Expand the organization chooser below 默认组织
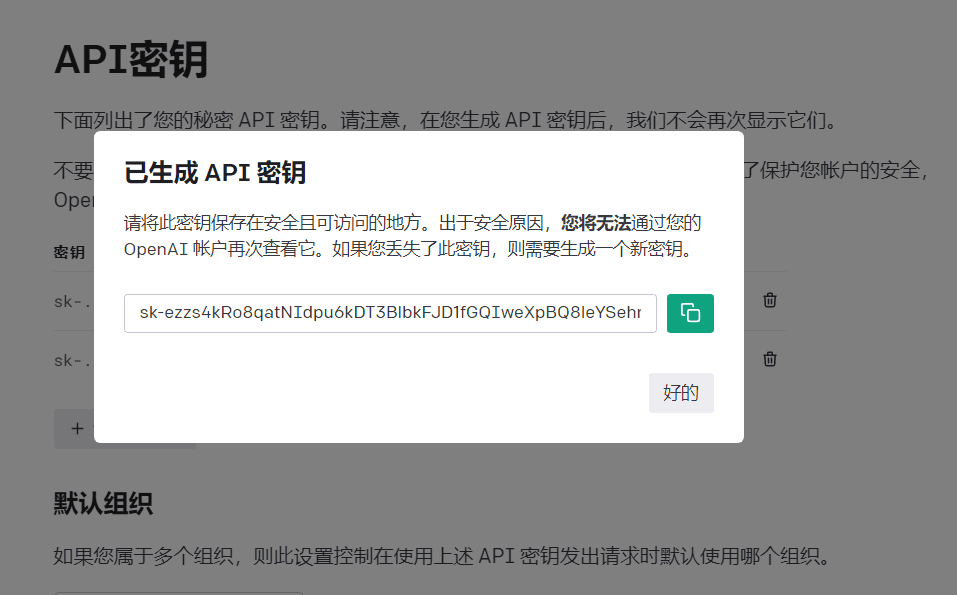957x595 pixels. (x=178, y=590)
